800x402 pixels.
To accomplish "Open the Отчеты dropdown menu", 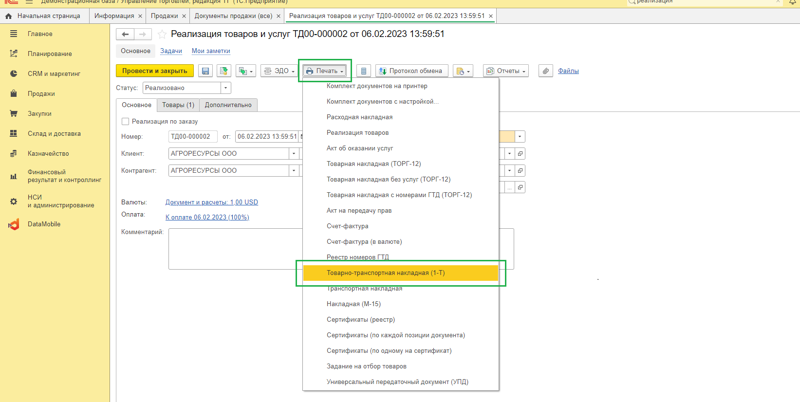I will (x=505, y=71).
